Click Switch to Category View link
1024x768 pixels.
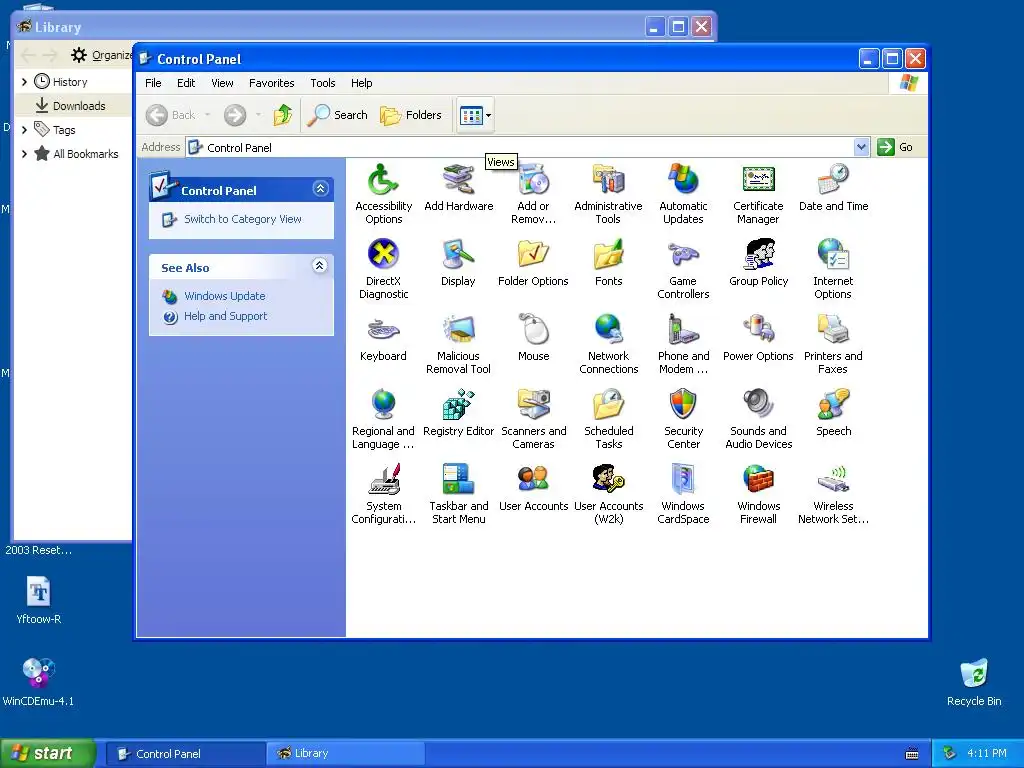click(x=242, y=219)
